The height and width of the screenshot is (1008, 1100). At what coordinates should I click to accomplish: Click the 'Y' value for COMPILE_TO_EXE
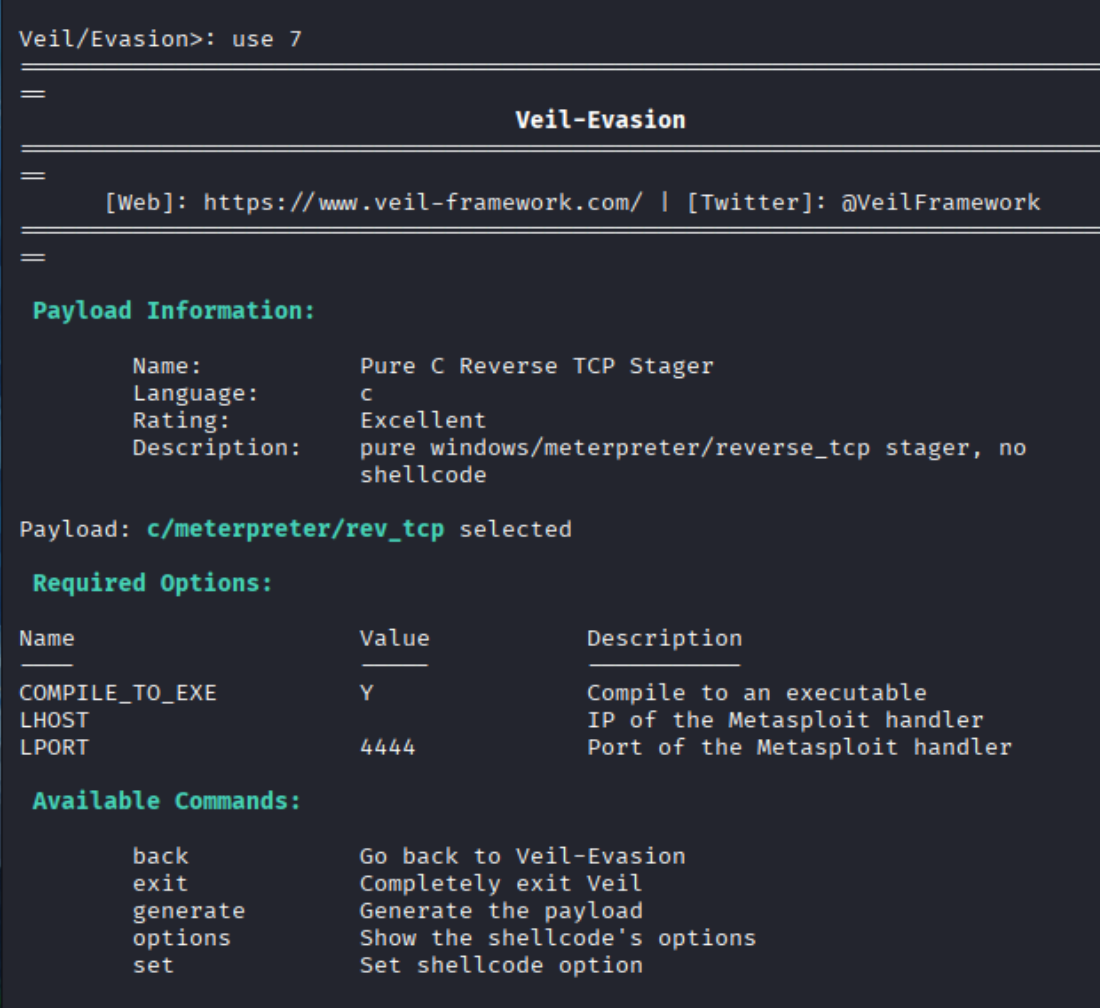pyautogui.click(x=367, y=693)
